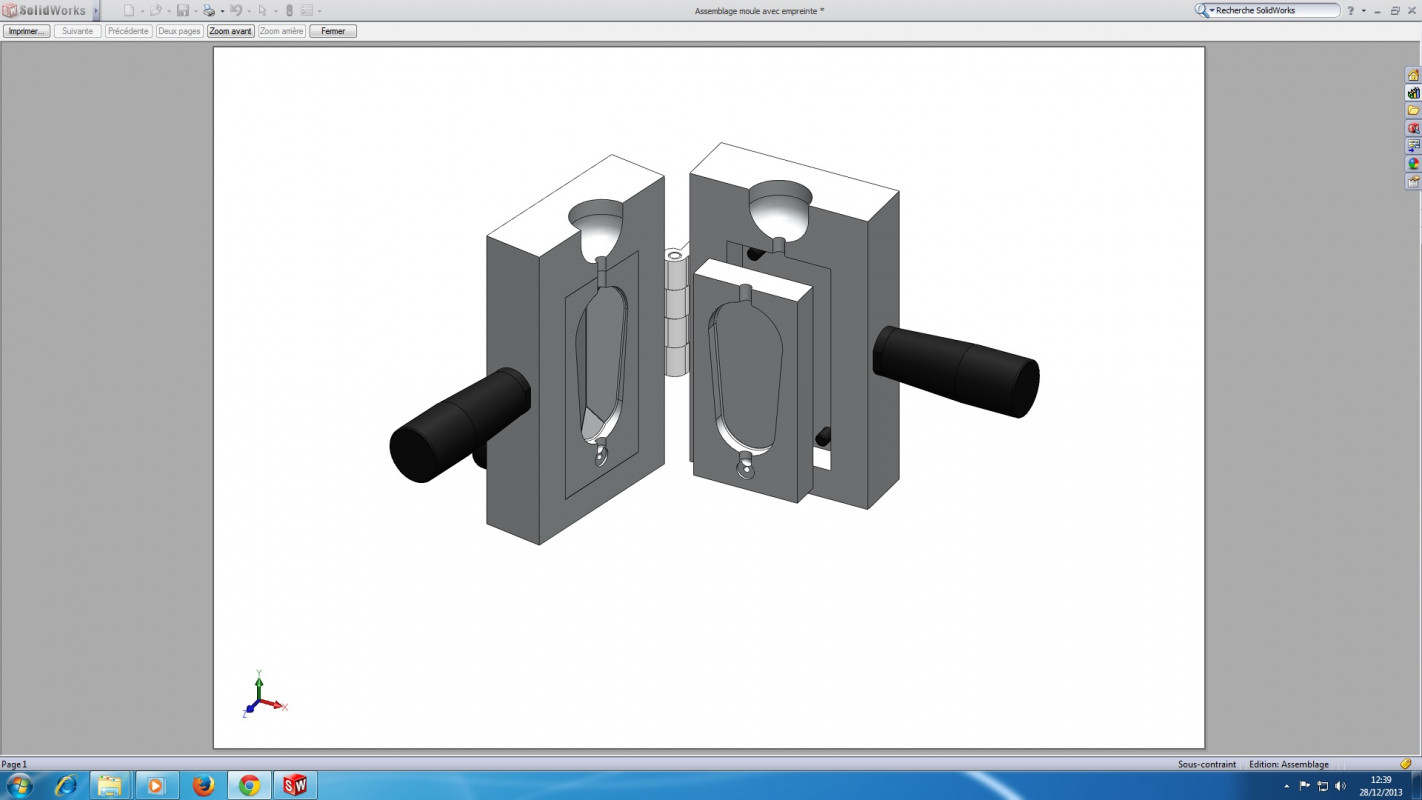Open Firefox from the taskbar
Viewport: 1422px width, 800px height.
pos(203,785)
